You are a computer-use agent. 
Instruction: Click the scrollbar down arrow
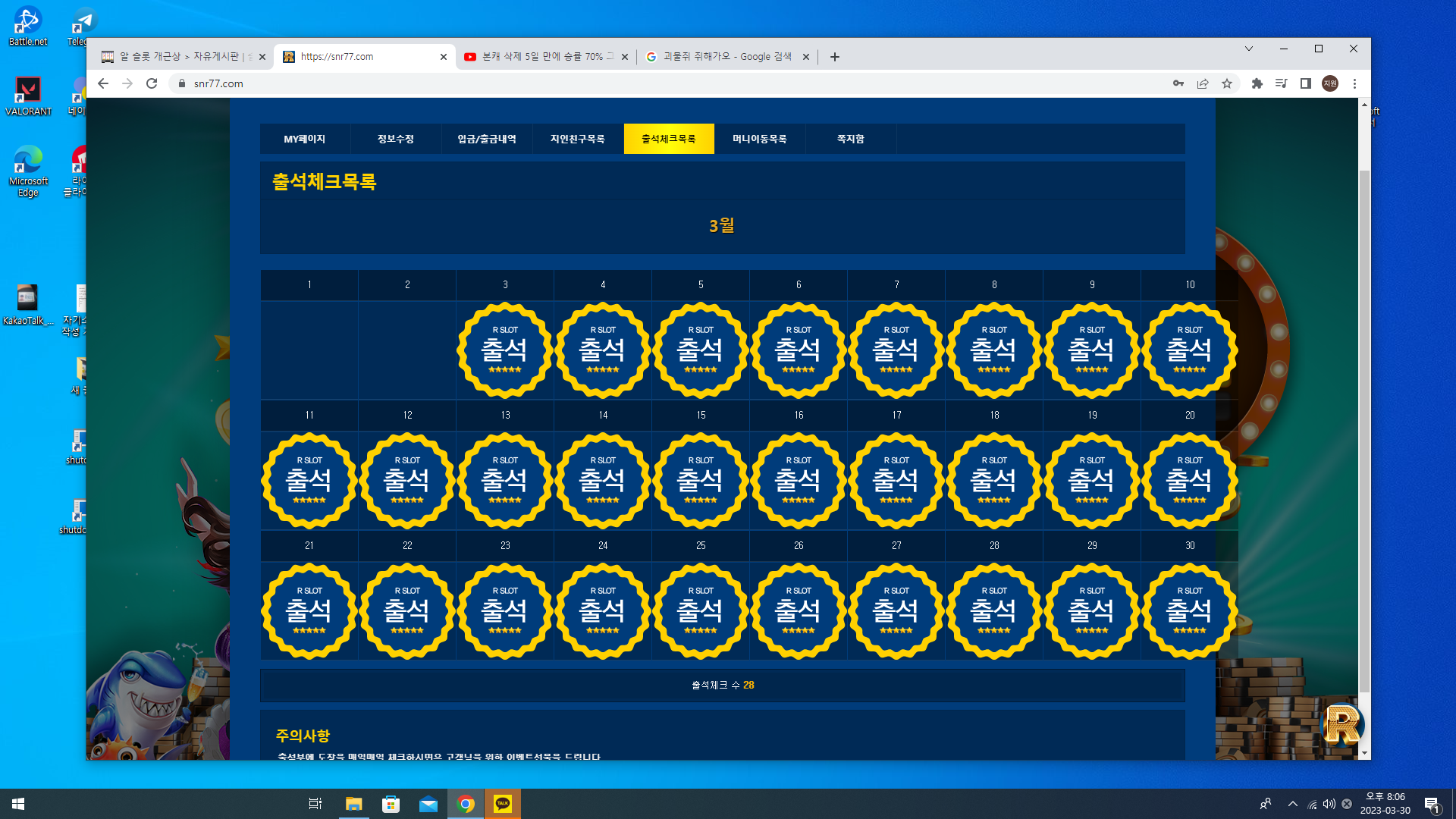[x=1364, y=753]
